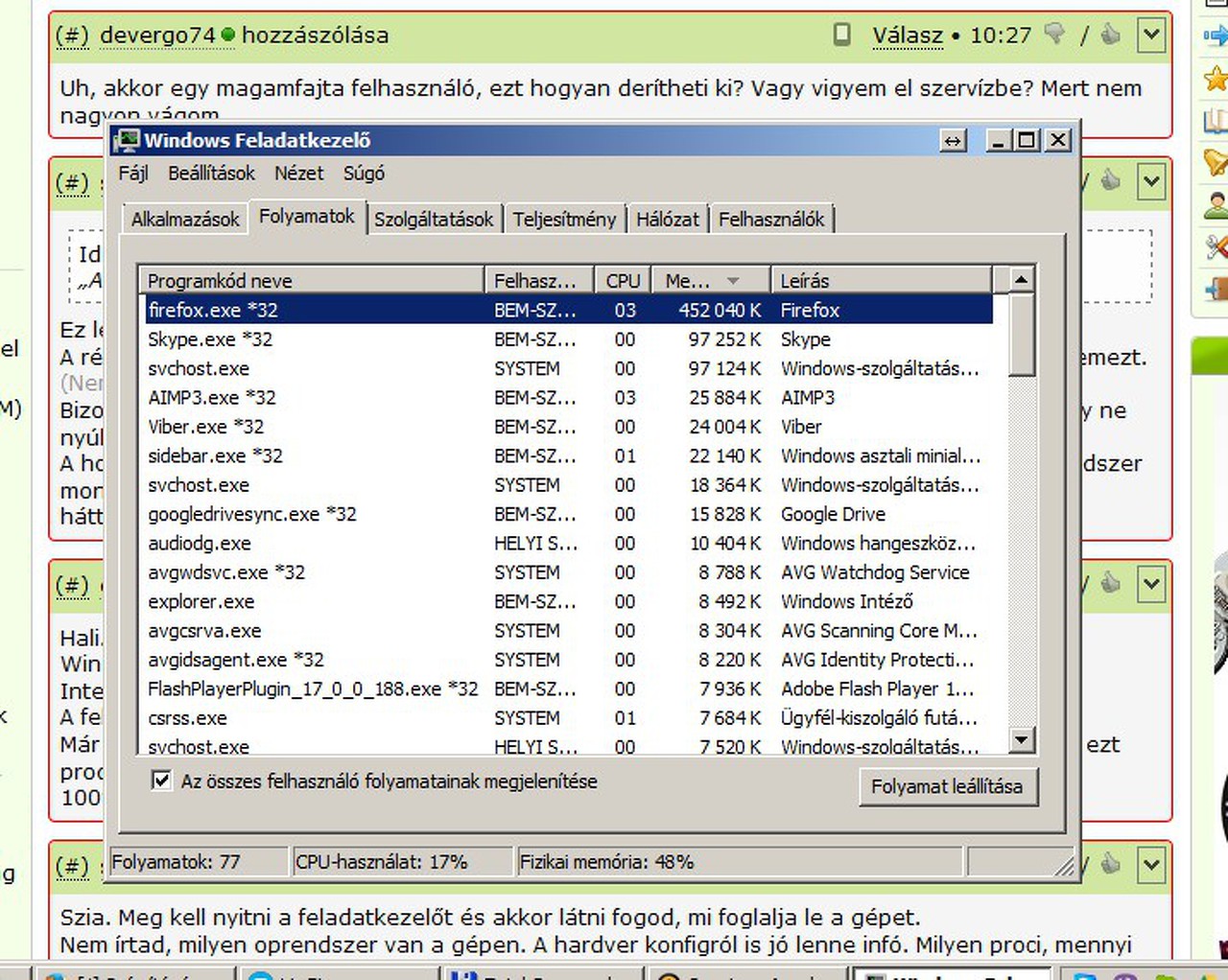The height and width of the screenshot is (980, 1228).
Task: Expand the options arrow on the 'Hali' post
Action: [1150, 584]
